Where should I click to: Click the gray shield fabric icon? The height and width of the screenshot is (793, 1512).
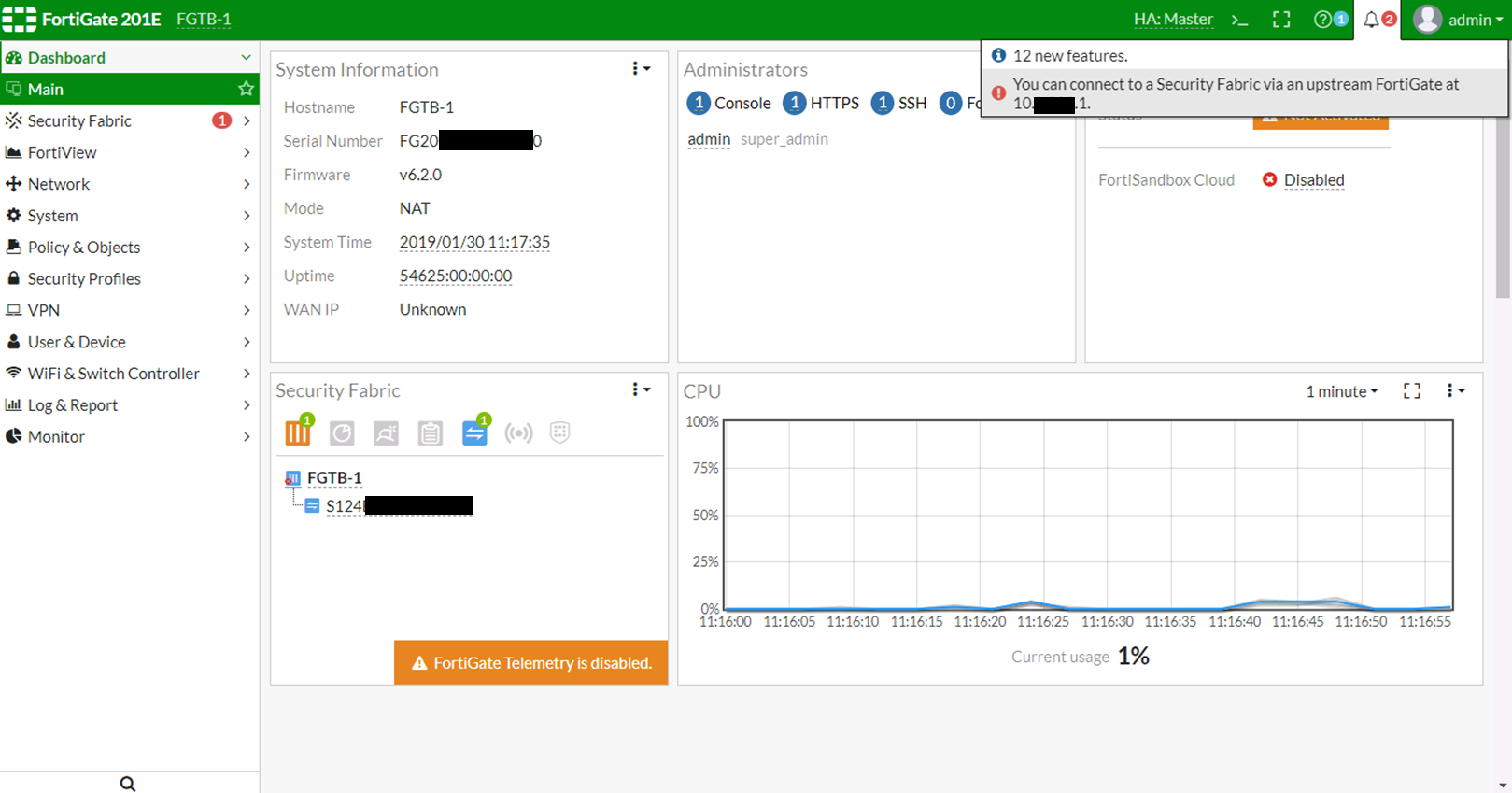pyautogui.click(x=559, y=432)
